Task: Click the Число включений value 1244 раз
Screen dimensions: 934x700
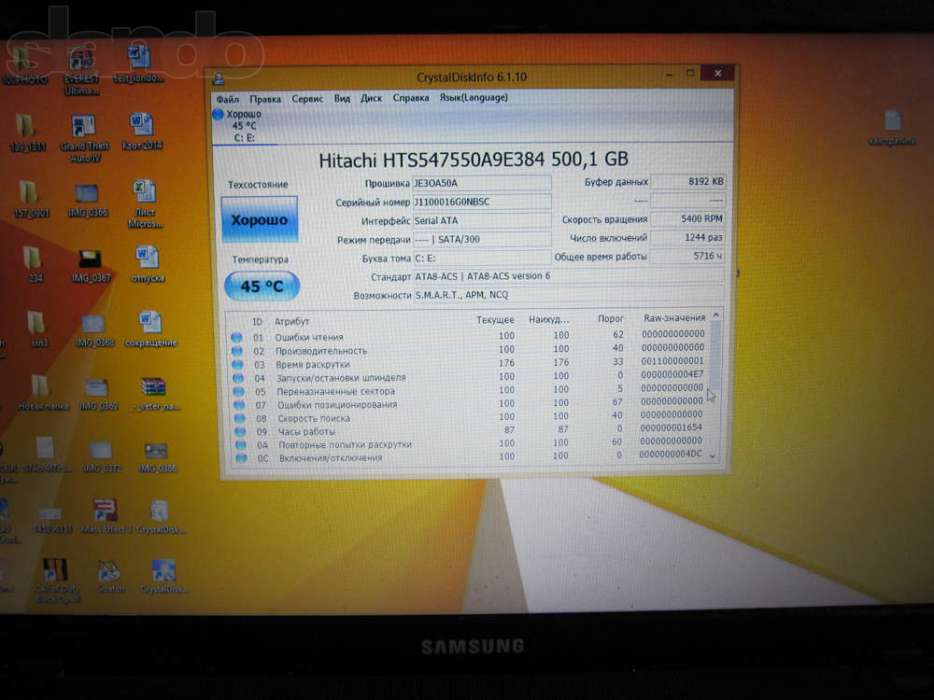Action: [688, 237]
